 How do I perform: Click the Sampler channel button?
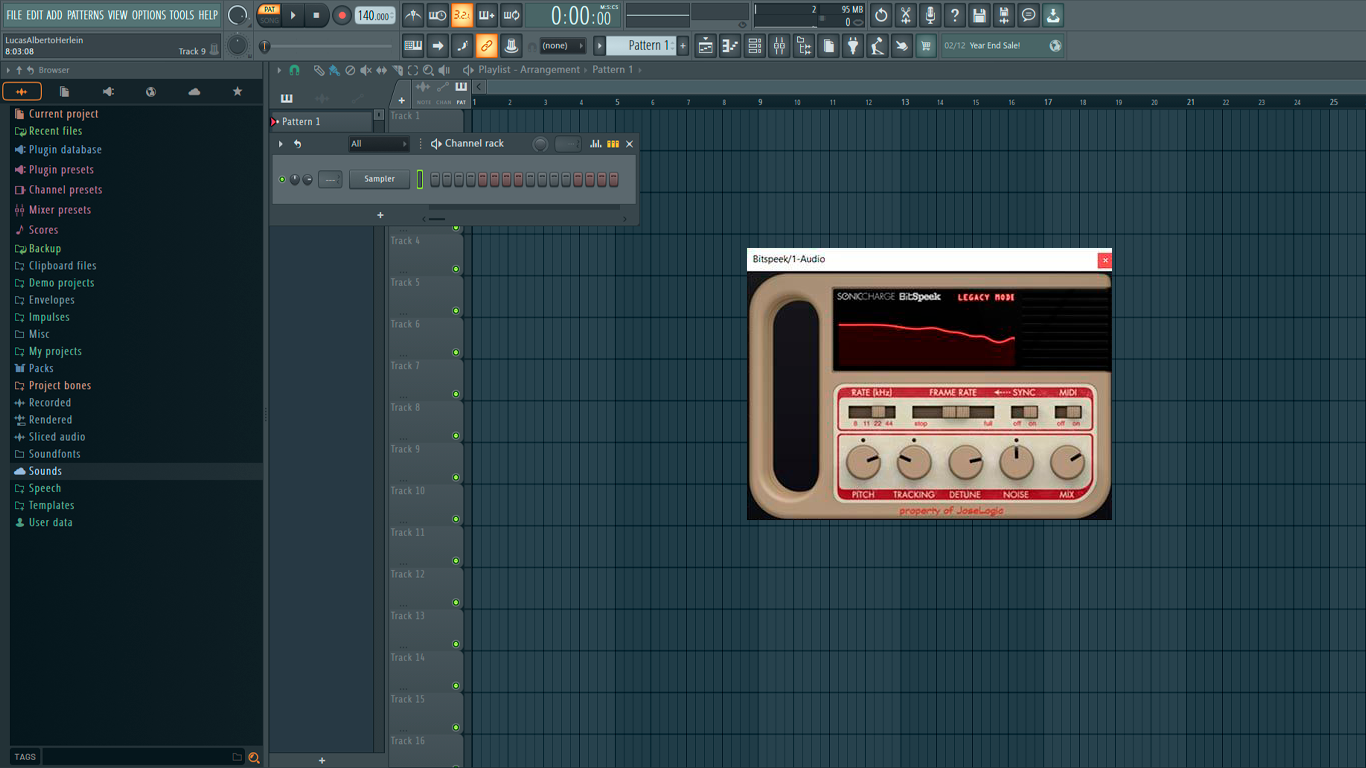click(379, 179)
